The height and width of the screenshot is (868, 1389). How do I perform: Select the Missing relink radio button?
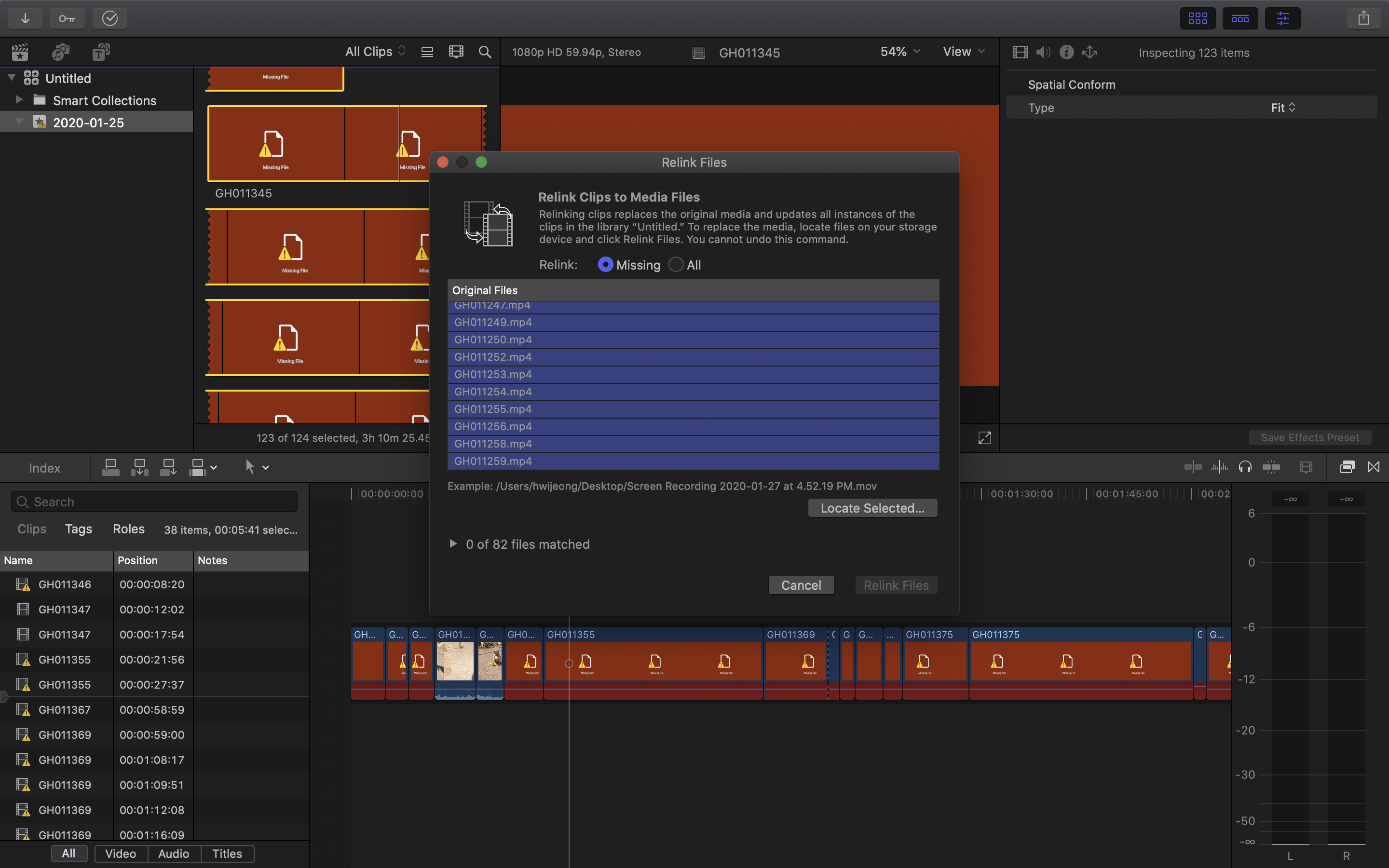[605, 265]
